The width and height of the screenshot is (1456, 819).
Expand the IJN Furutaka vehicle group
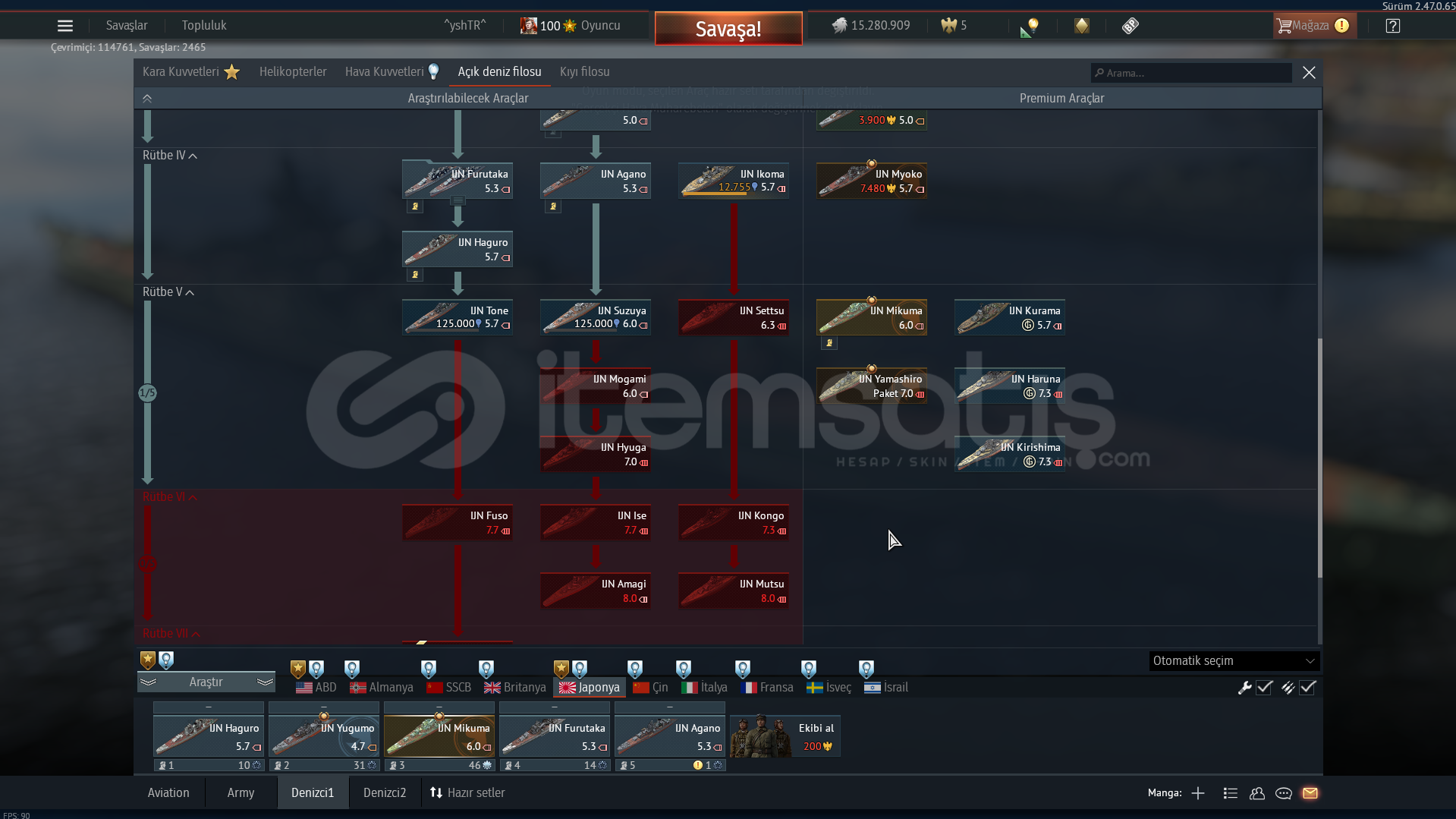click(x=458, y=201)
